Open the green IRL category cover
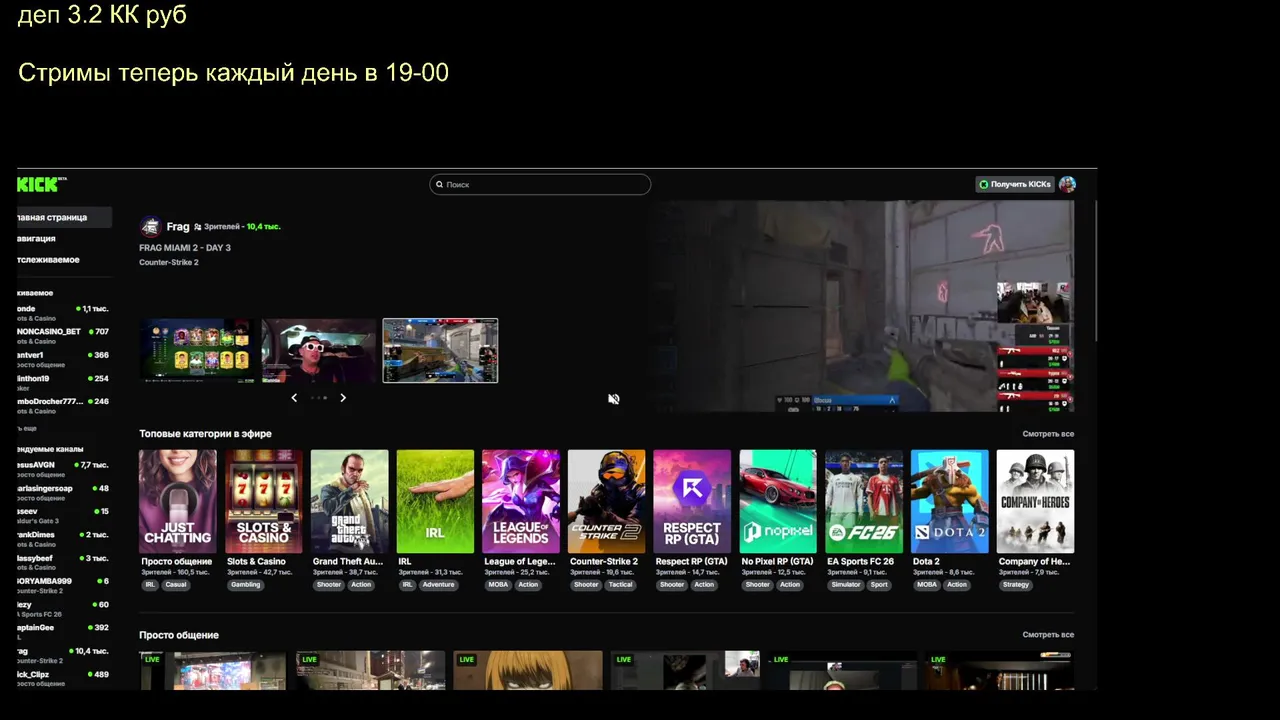 click(x=435, y=501)
